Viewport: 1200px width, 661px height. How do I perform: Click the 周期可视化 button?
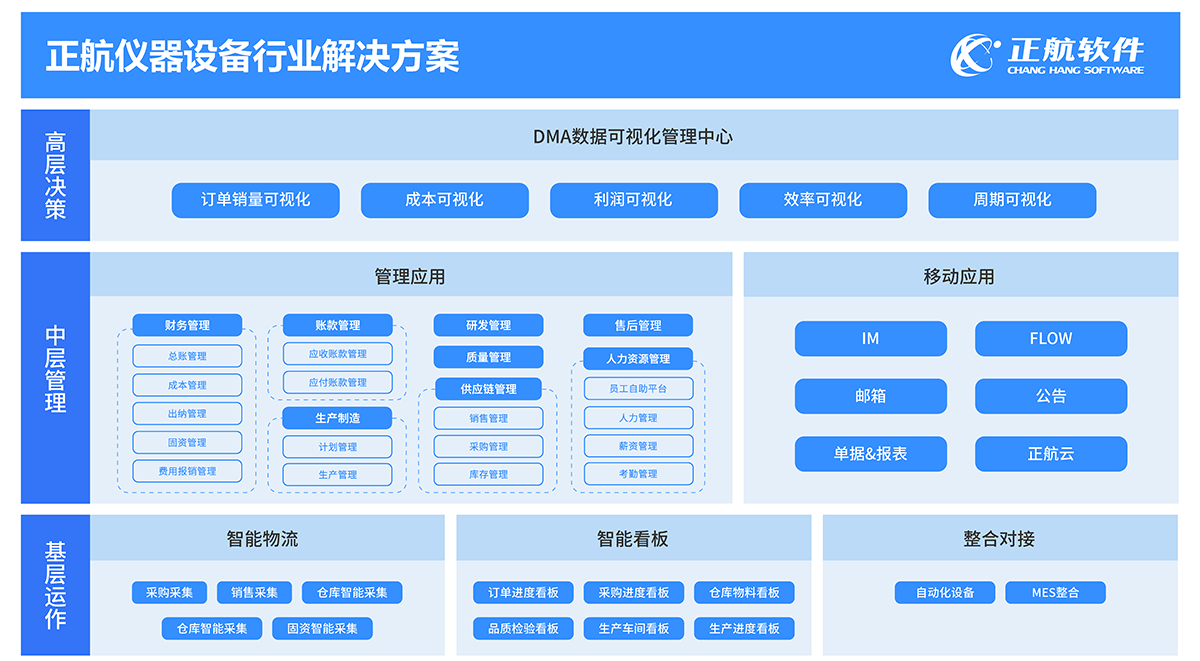[1012, 200]
